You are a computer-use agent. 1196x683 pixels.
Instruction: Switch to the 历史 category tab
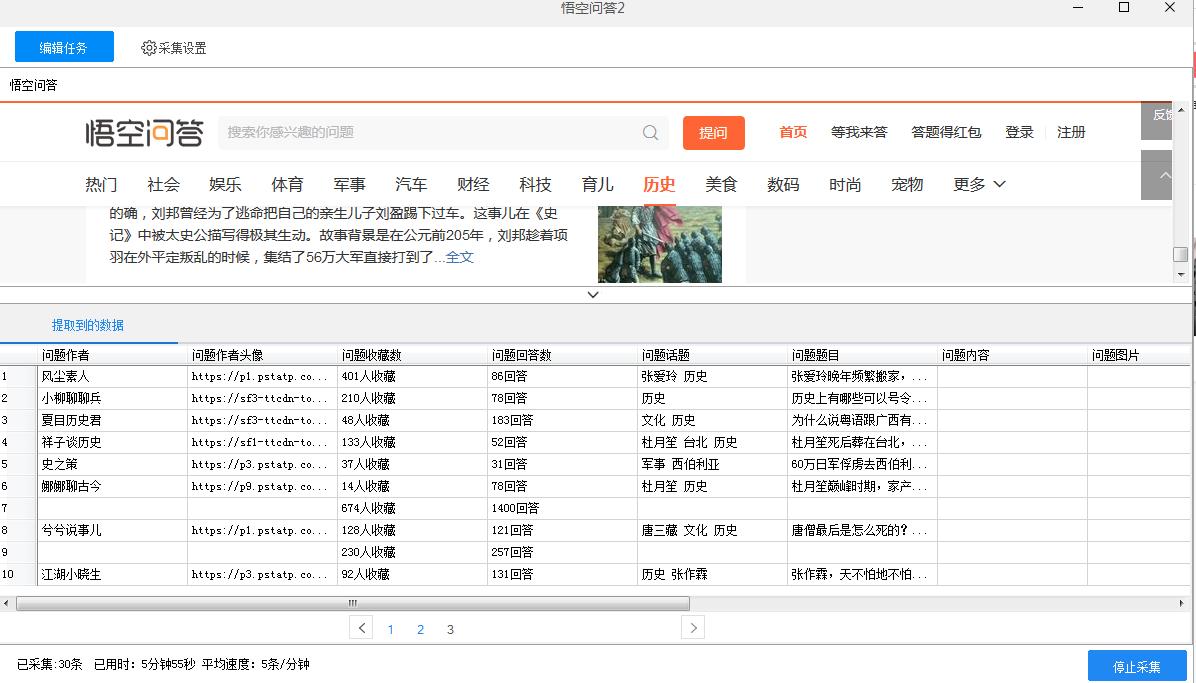click(658, 184)
